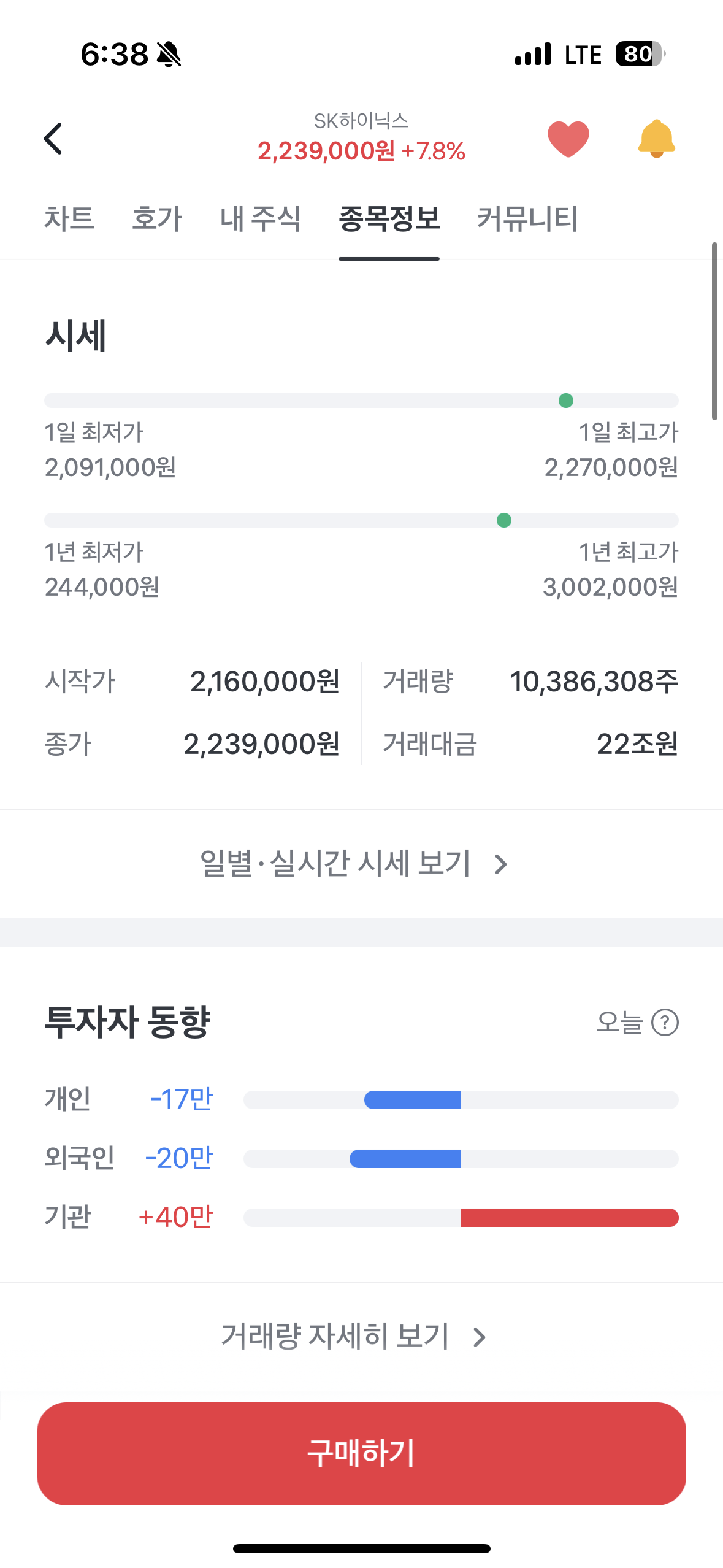Screen dimensions: 723x1568
Task: Click the 1년 price range slider dot
Action: [504, 520]
